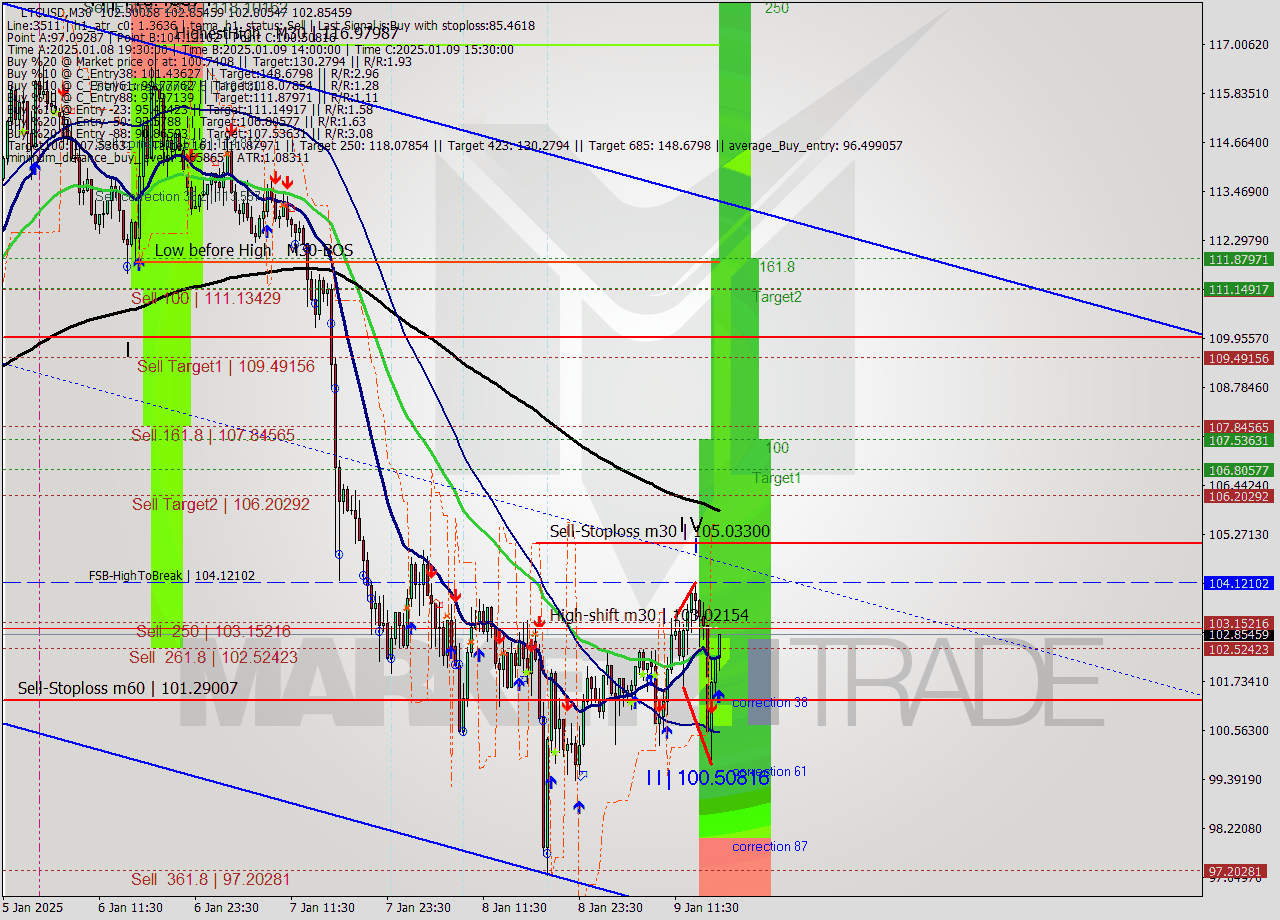Select the 'correction 61' label
Viewport: 1280px width, 920px height.
click(770, 772)
